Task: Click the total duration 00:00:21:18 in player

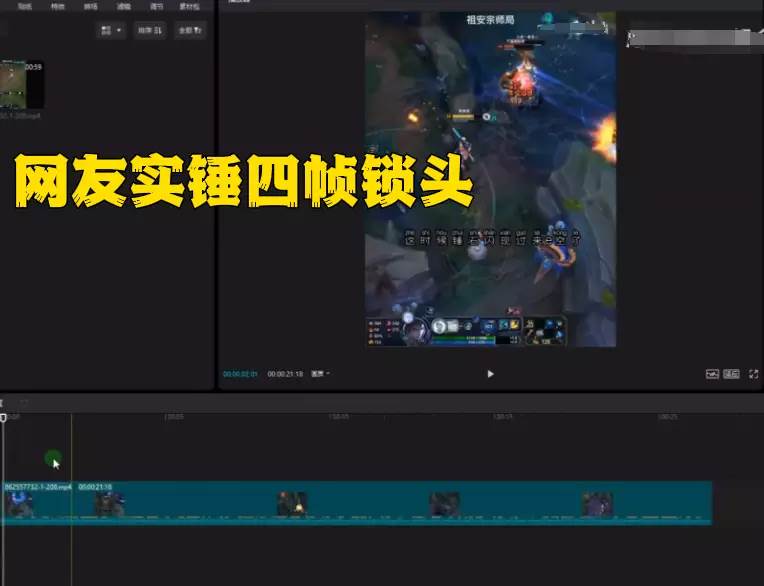Action: click(285, 374)
